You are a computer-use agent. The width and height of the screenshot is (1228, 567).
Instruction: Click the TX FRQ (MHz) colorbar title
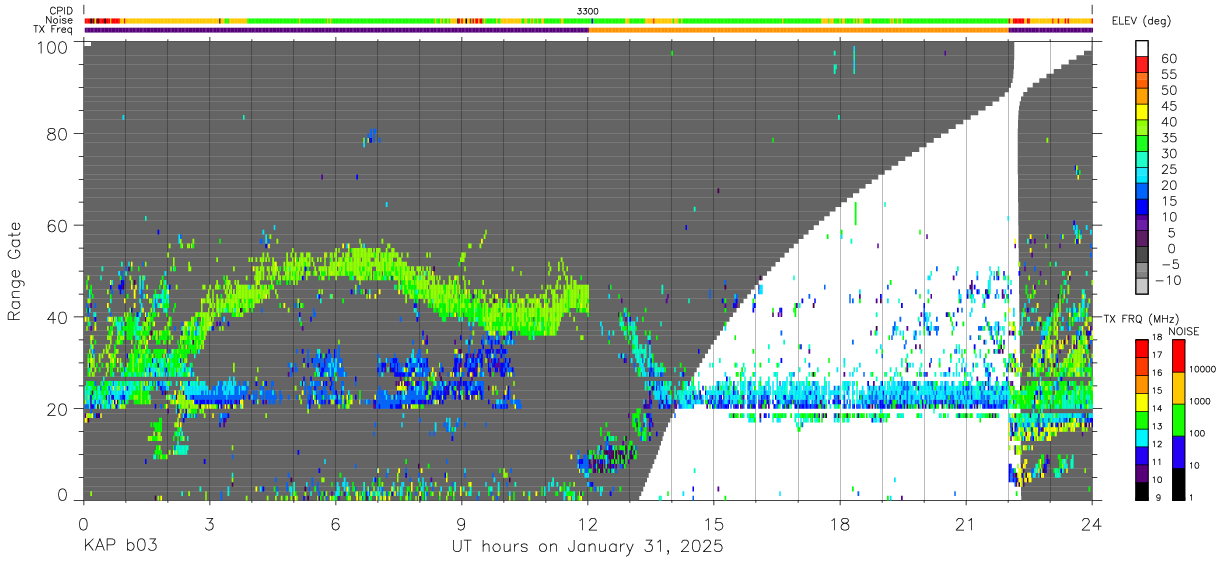pyautogui.click(x=1141, y=318)
